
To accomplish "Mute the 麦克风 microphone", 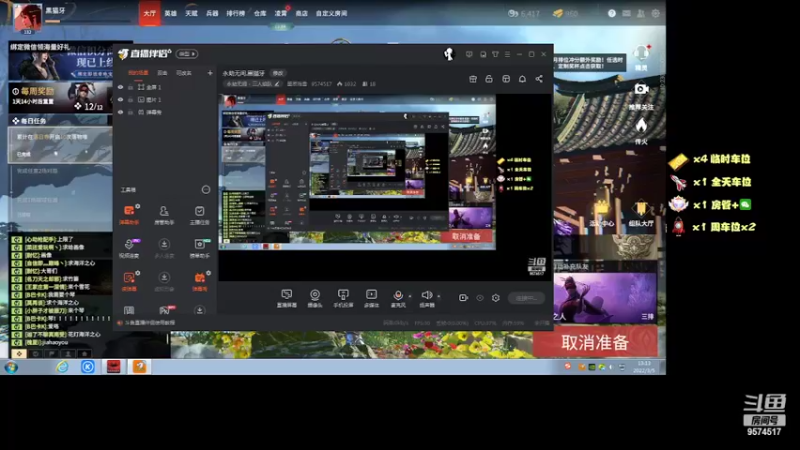I will tap(398, 298).
